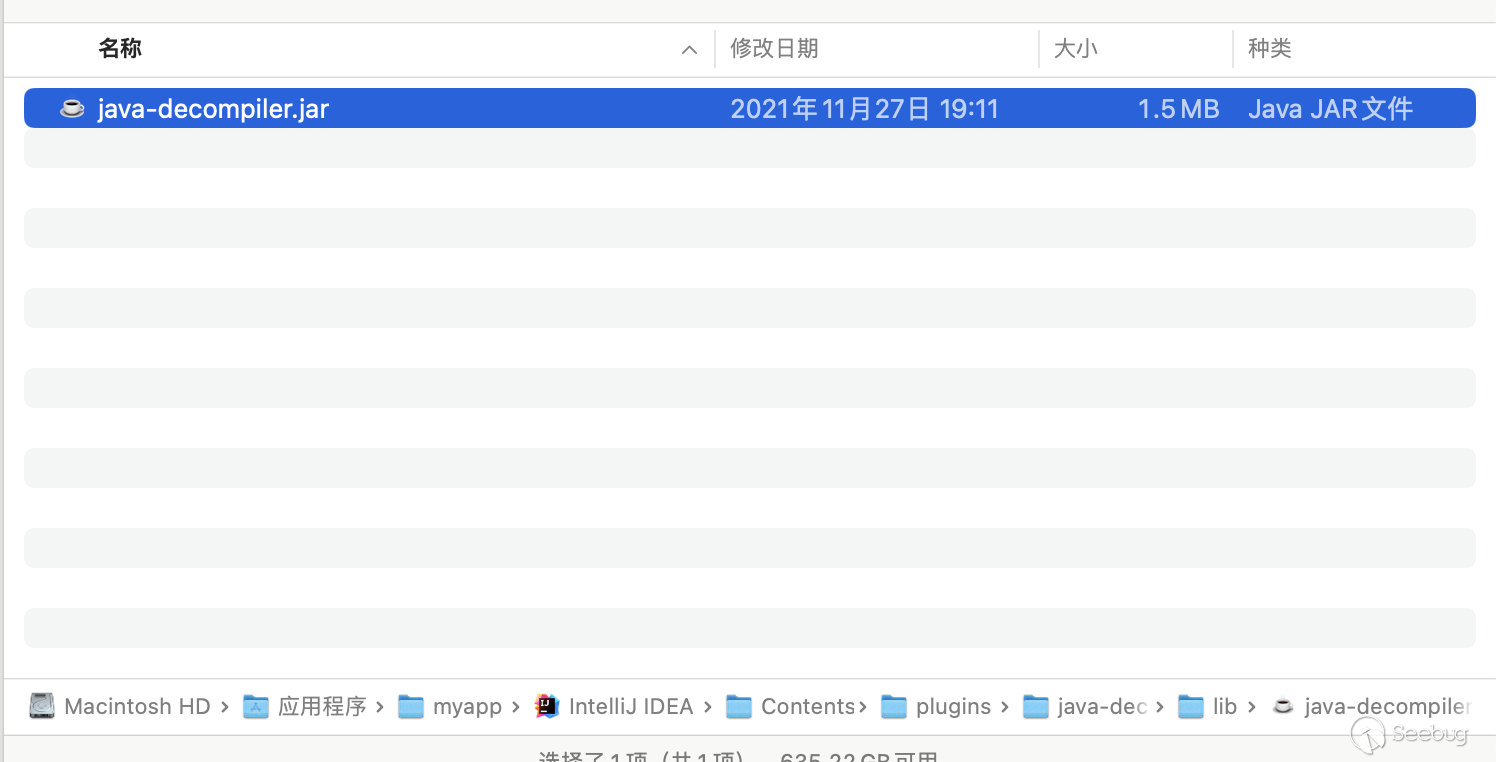Click the lib folder icon in path bar
Viewport: 1496px width, 762px height.
pos(1191,706)
